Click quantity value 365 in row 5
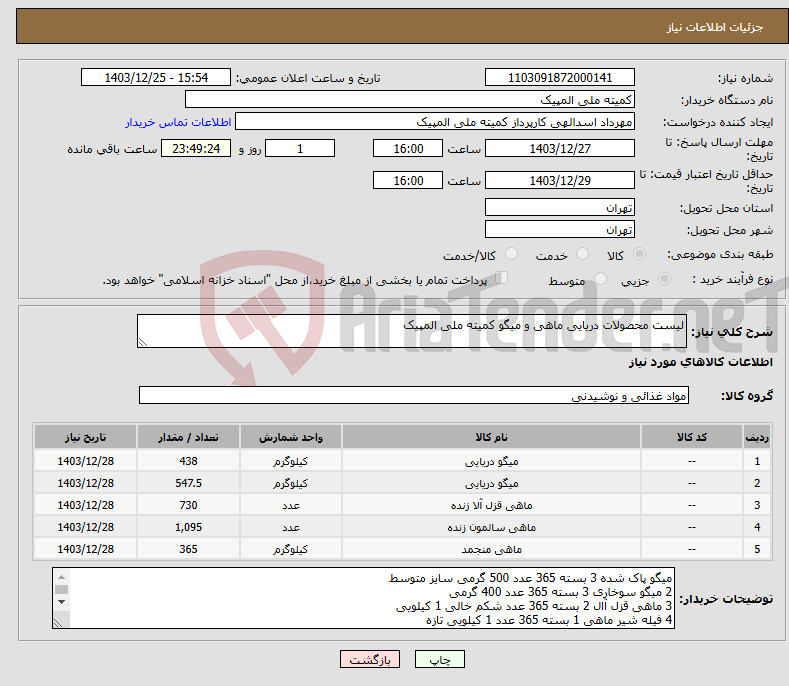This screenshot has height=686, width=789. tap(188, 549)
